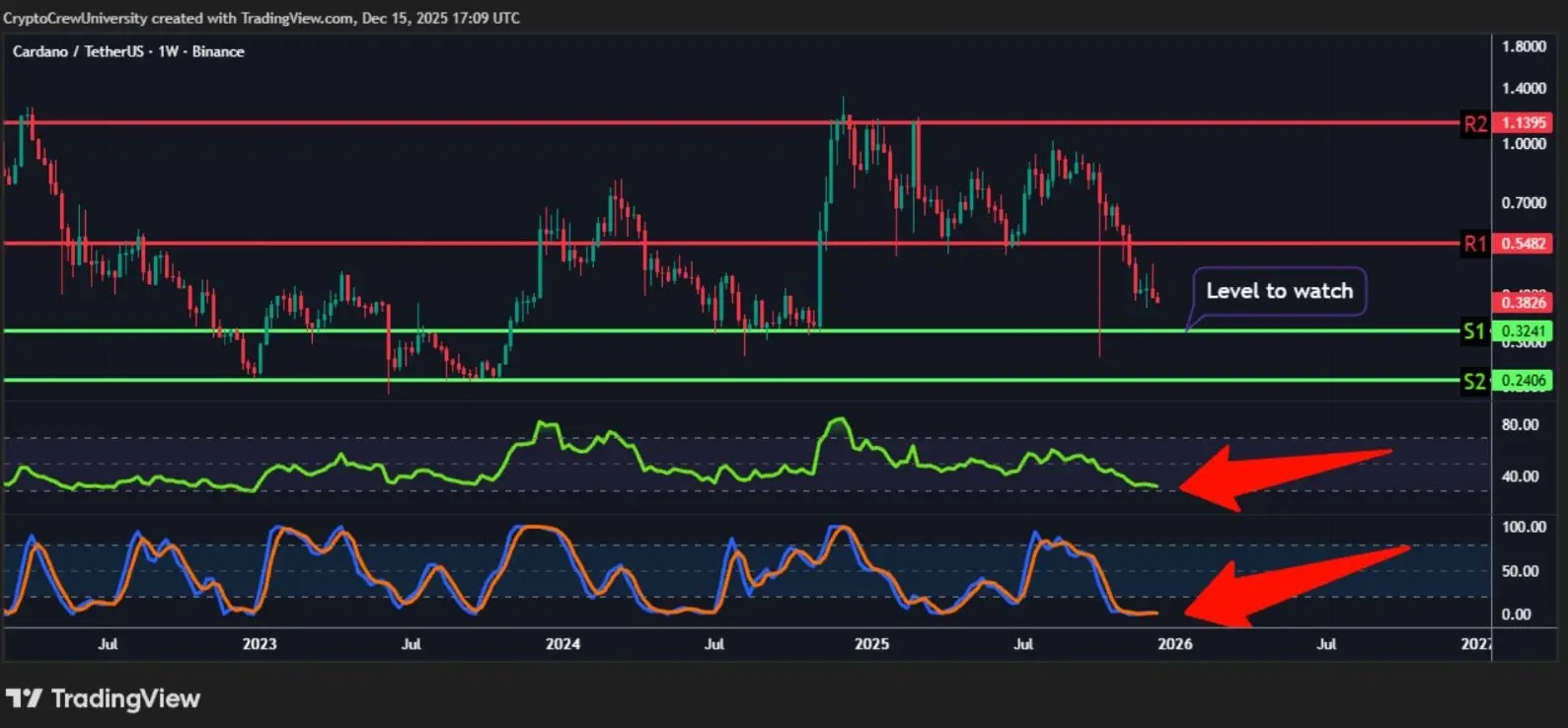Click the 0.5482 red price tag
The height and width of the screenshot is (728, 1568).
(x=1523, y=243)
